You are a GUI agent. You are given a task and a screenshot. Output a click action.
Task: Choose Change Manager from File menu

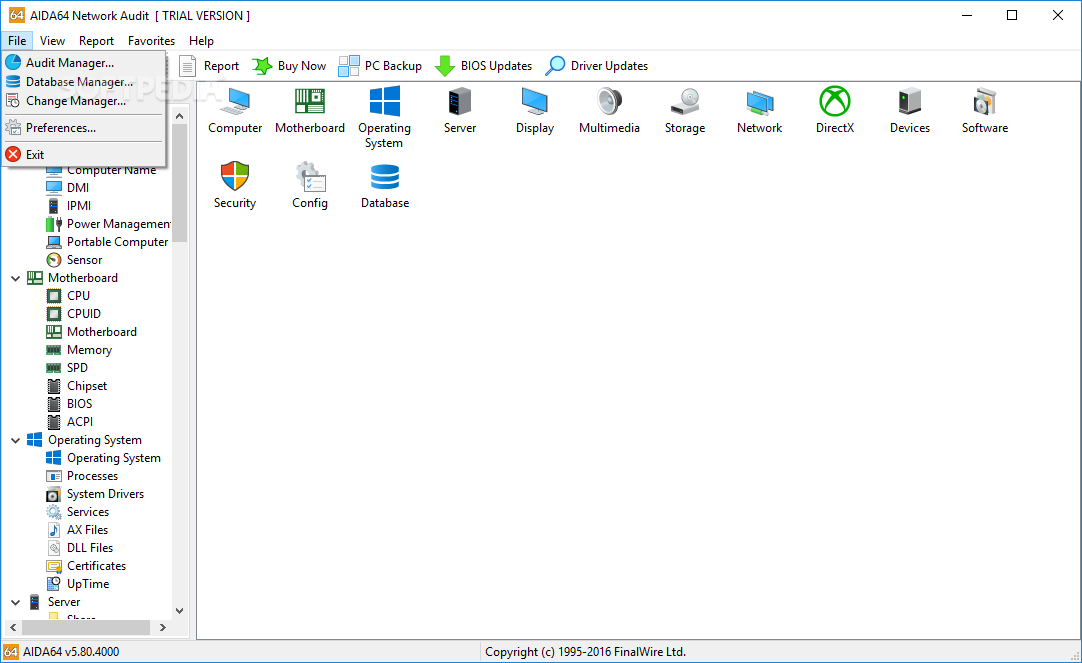pos(83,101)
